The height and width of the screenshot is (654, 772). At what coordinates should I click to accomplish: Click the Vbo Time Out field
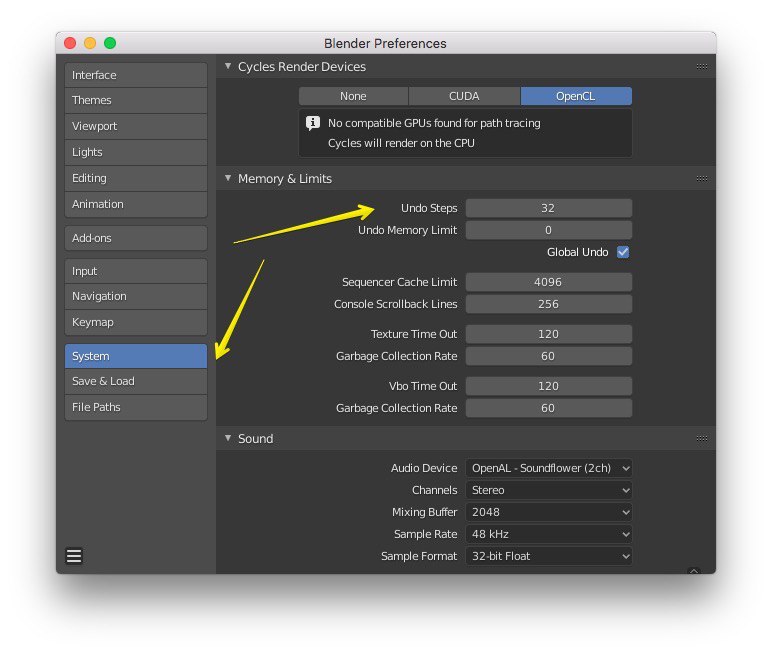point(548,386)
